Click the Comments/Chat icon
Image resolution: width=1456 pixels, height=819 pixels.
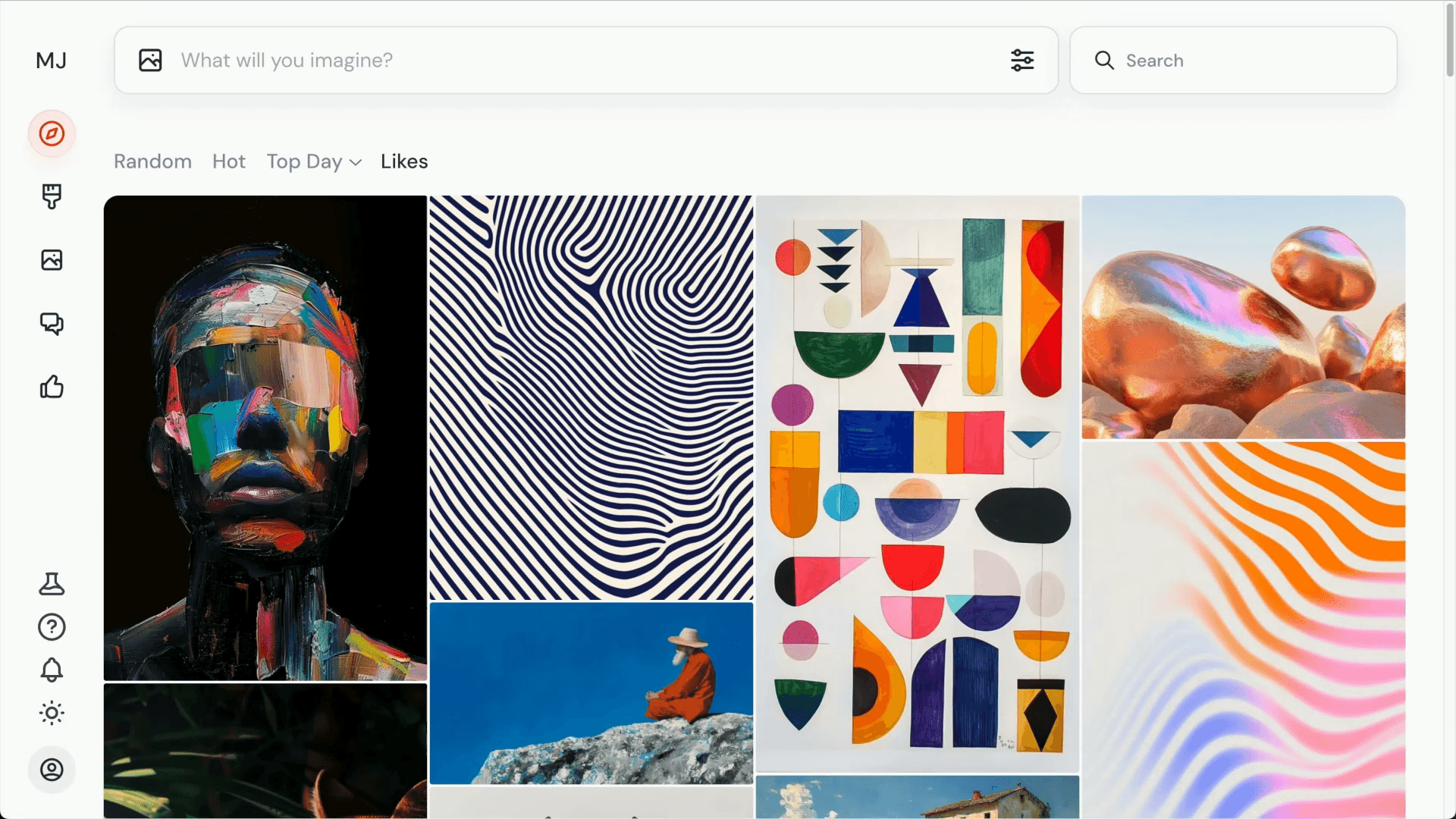pyautogui.click(x=52, y=323)
